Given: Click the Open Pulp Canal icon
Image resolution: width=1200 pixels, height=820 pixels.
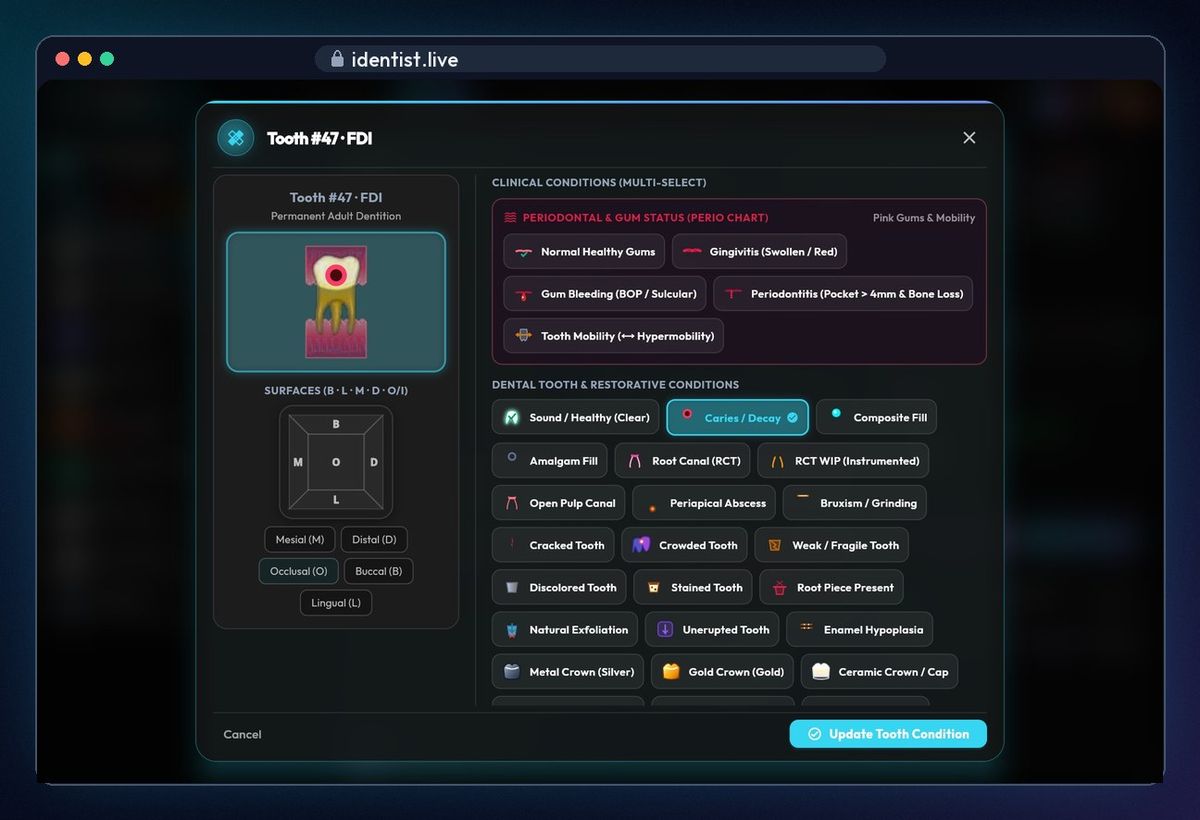Looking at the screenshot, I should (x=512, y=503).
